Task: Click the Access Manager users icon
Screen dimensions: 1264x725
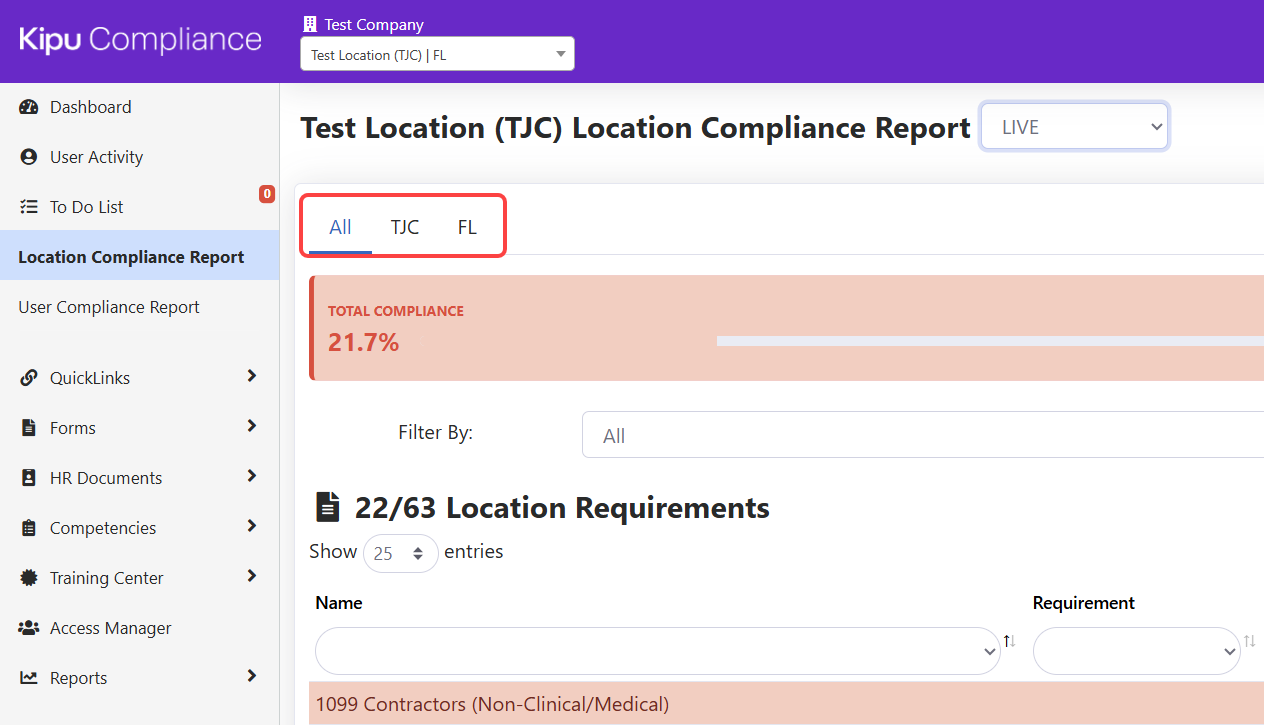Action: [x=29, y=628]
